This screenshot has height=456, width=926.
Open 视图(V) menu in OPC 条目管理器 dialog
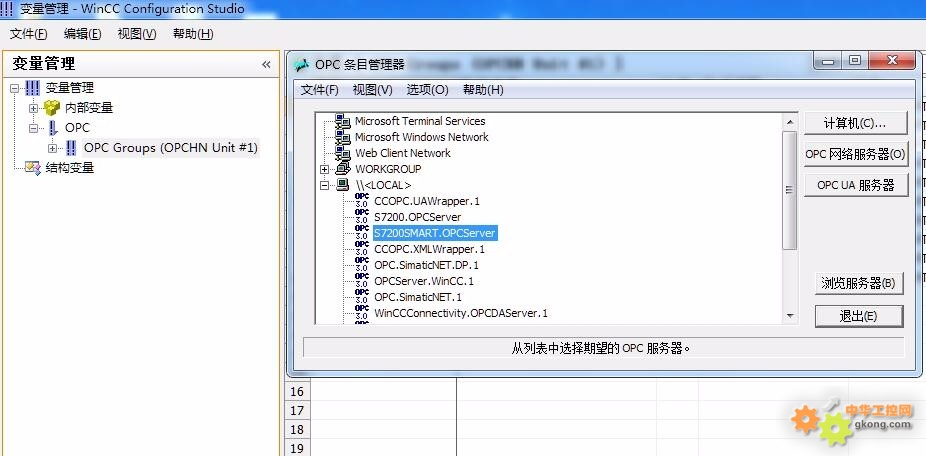click(x=373, y=90)
